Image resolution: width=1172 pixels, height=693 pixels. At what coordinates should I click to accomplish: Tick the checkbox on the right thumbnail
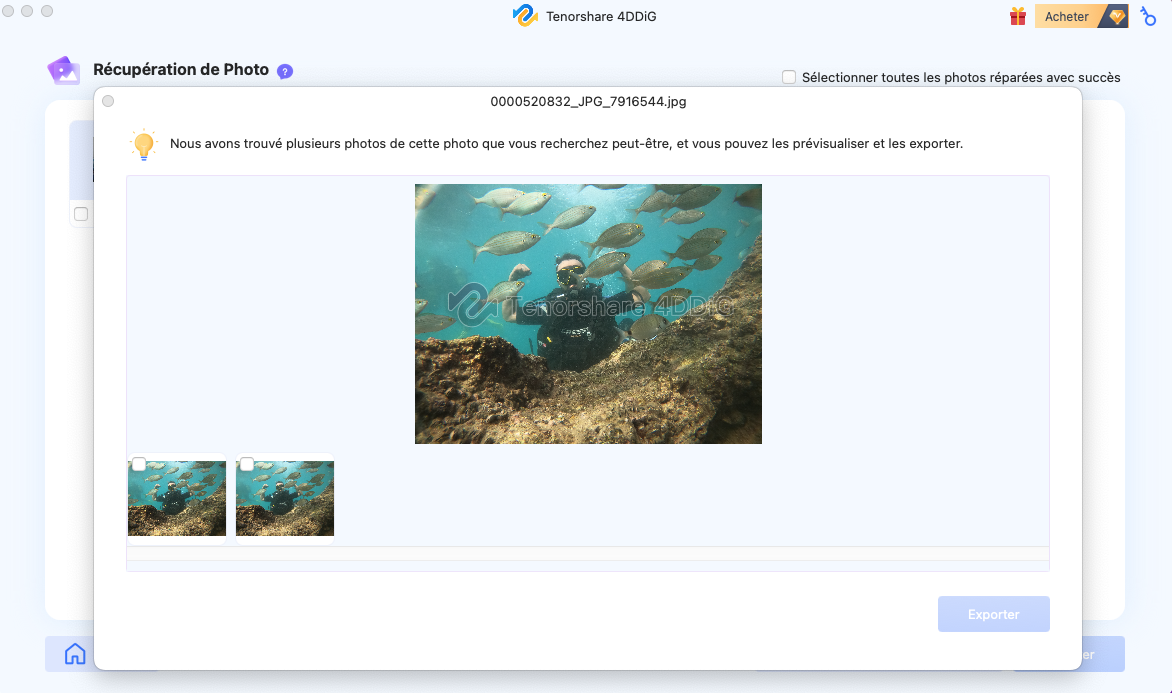click(x=247, y=464)
